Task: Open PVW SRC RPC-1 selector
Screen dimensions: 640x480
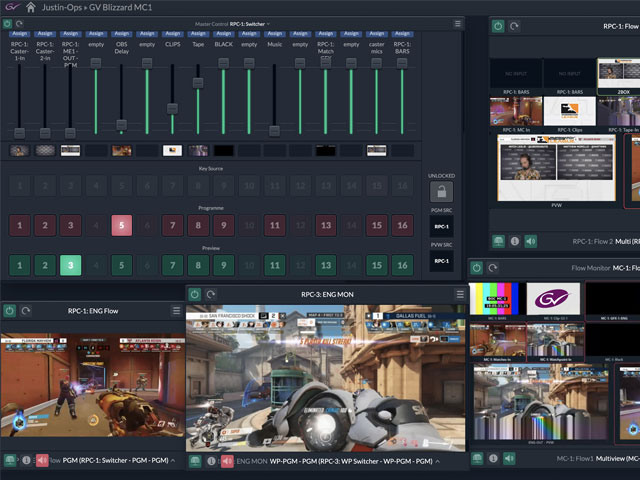Action: [x=441, y=261]
